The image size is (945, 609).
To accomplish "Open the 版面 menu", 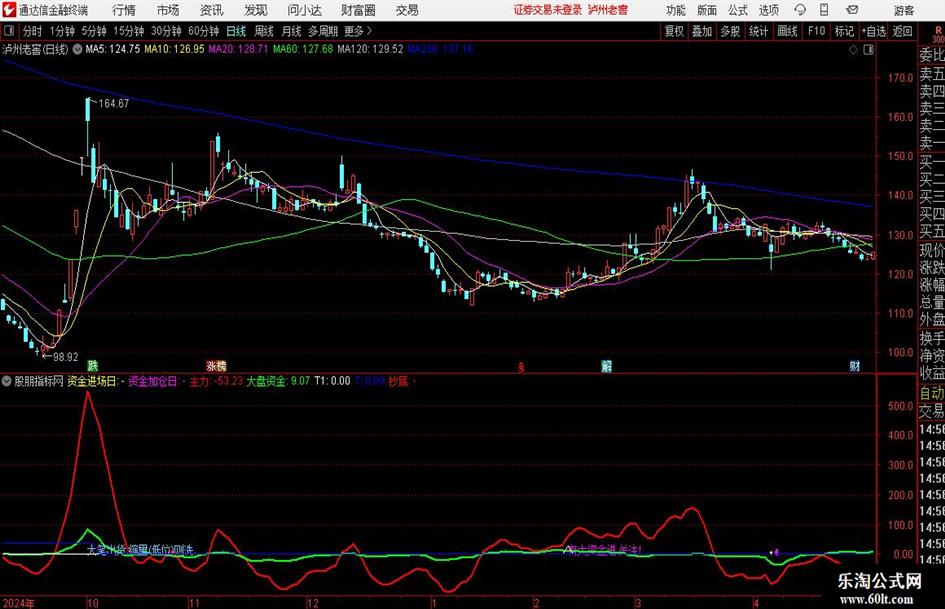I will [x=706, y=10].
